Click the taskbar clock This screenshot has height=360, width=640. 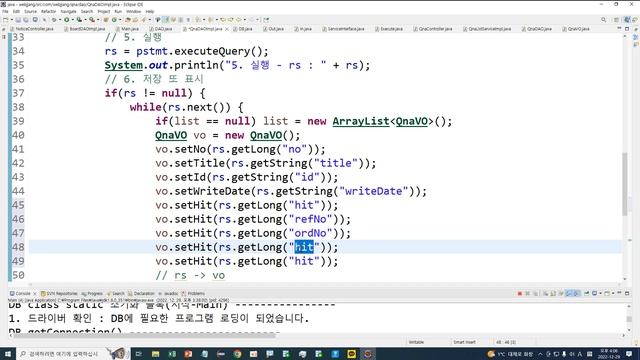609,354
